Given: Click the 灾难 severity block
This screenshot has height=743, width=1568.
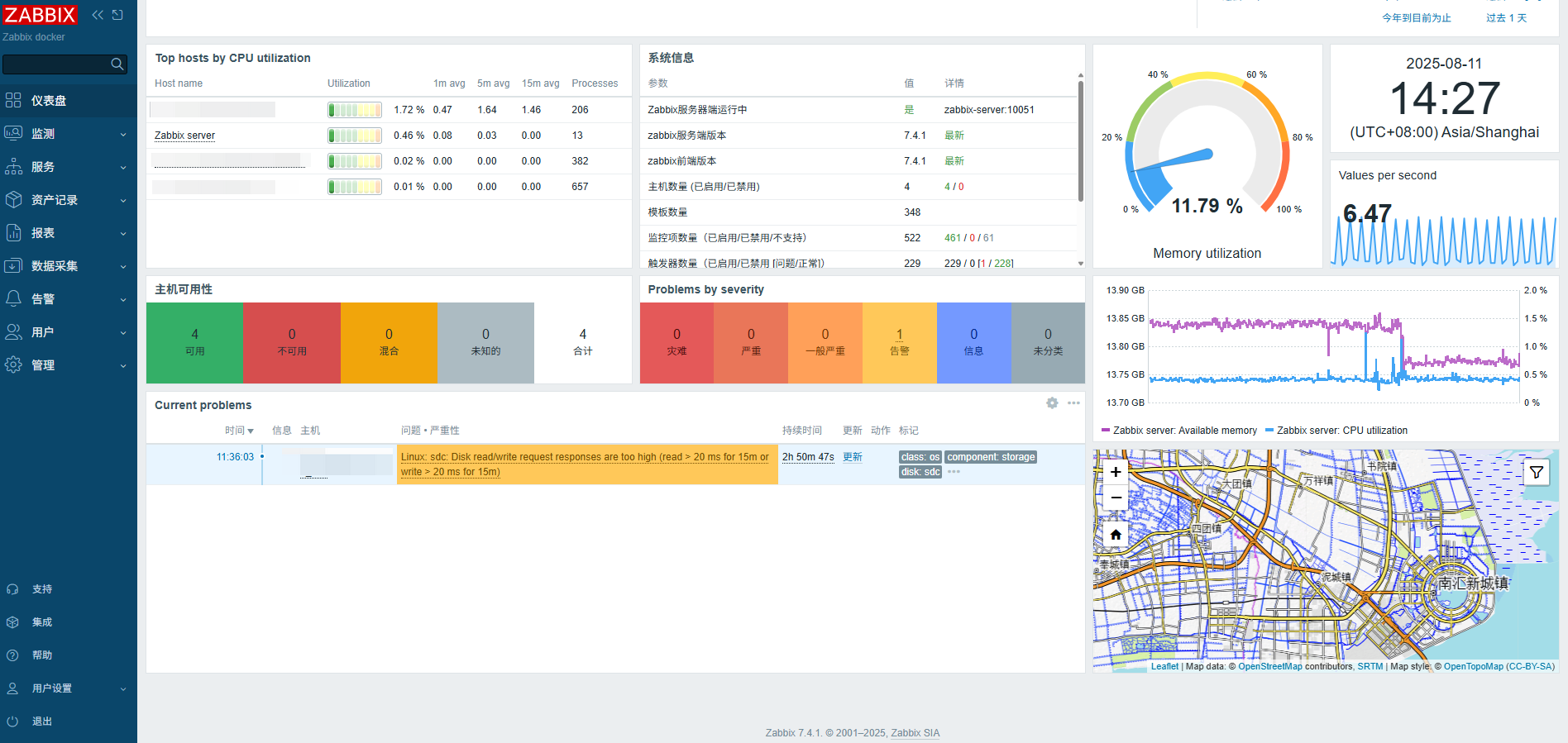Looking at the screenshot, I should pyautogui.click(x=676, y=342).
